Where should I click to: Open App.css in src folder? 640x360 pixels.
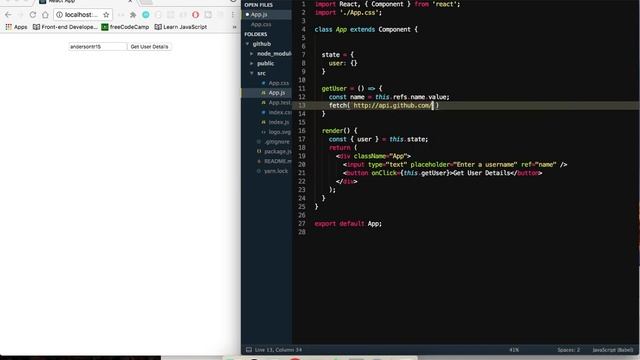pyautogui.click(x=279, y=83)
